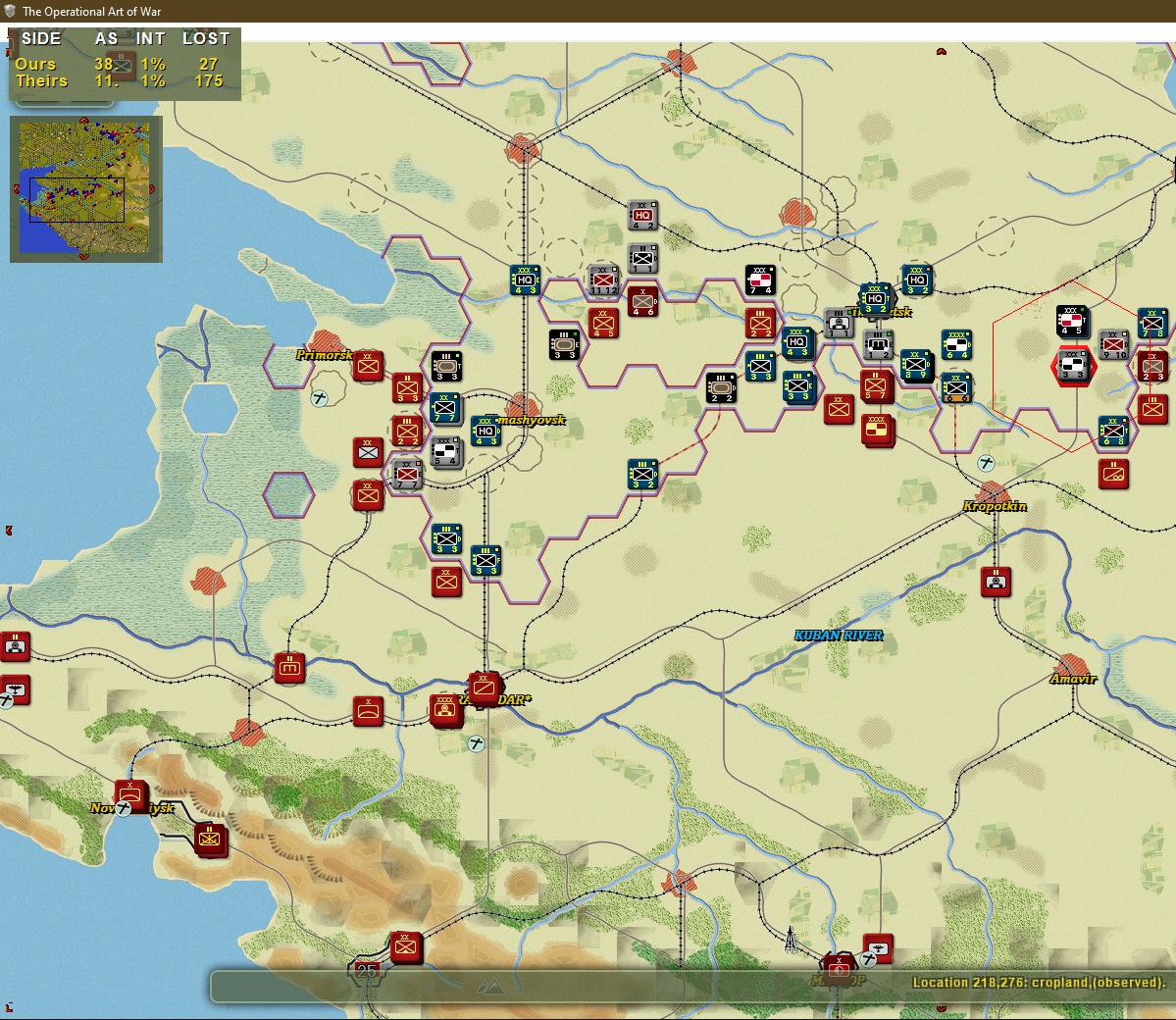Click the minimap overview thumbnail
This screenshot has width=1176, height=1020.
(84, 187)
